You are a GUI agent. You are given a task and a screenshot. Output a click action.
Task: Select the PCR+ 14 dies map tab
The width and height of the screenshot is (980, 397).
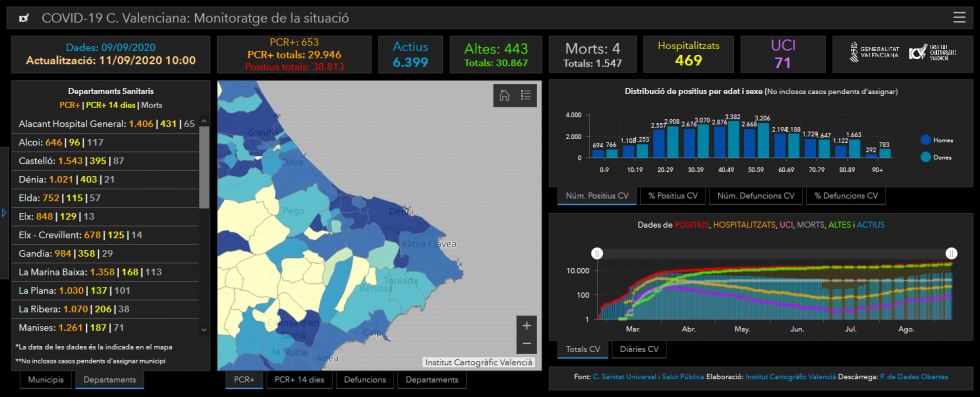coord(299,379)
